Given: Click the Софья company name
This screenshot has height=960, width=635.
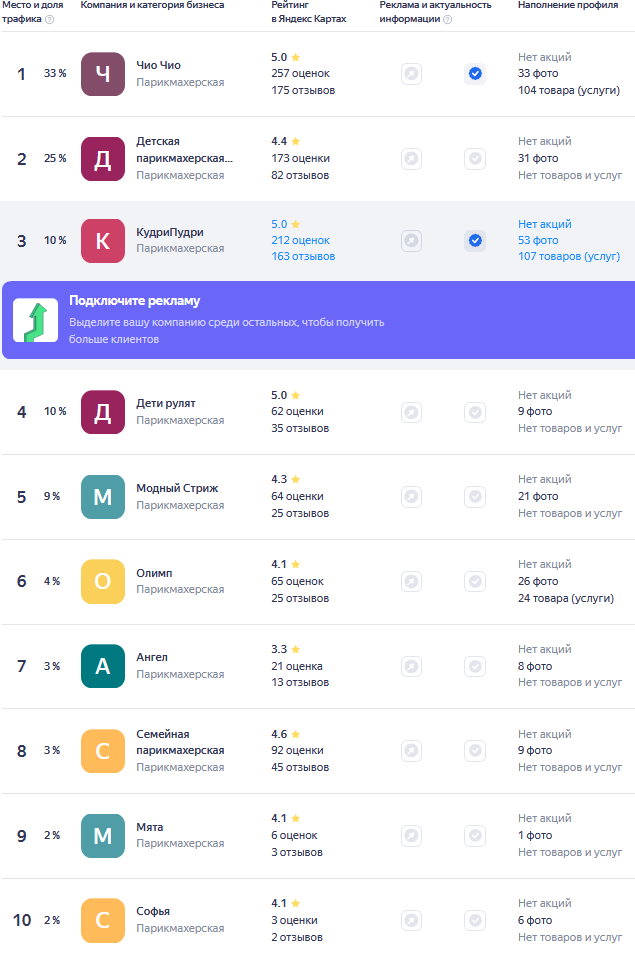Looking at the screenshot, I should tap(153, 912).
